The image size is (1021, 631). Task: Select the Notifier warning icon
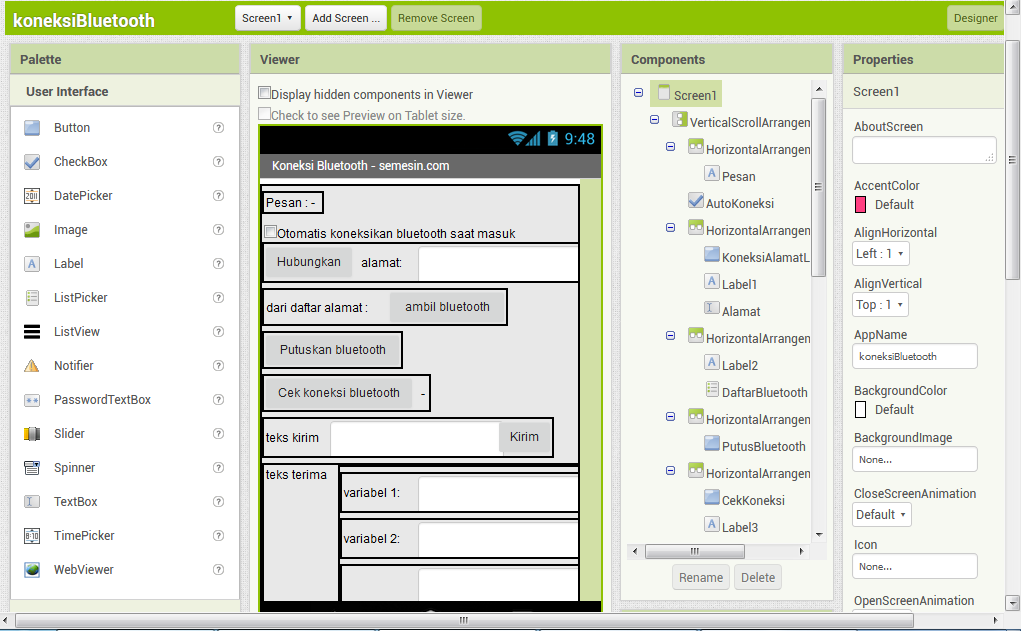32,366
